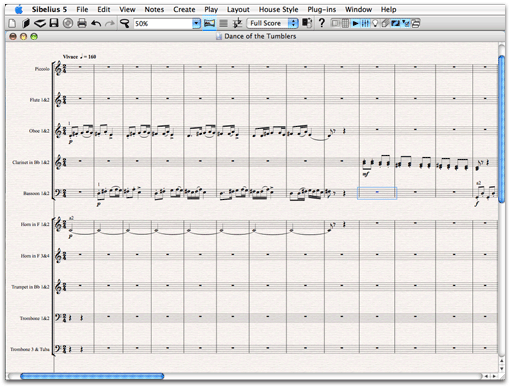The width and height of the screenshot is (510, 388).
Task: Open the View menu
Action: [127, 9]
